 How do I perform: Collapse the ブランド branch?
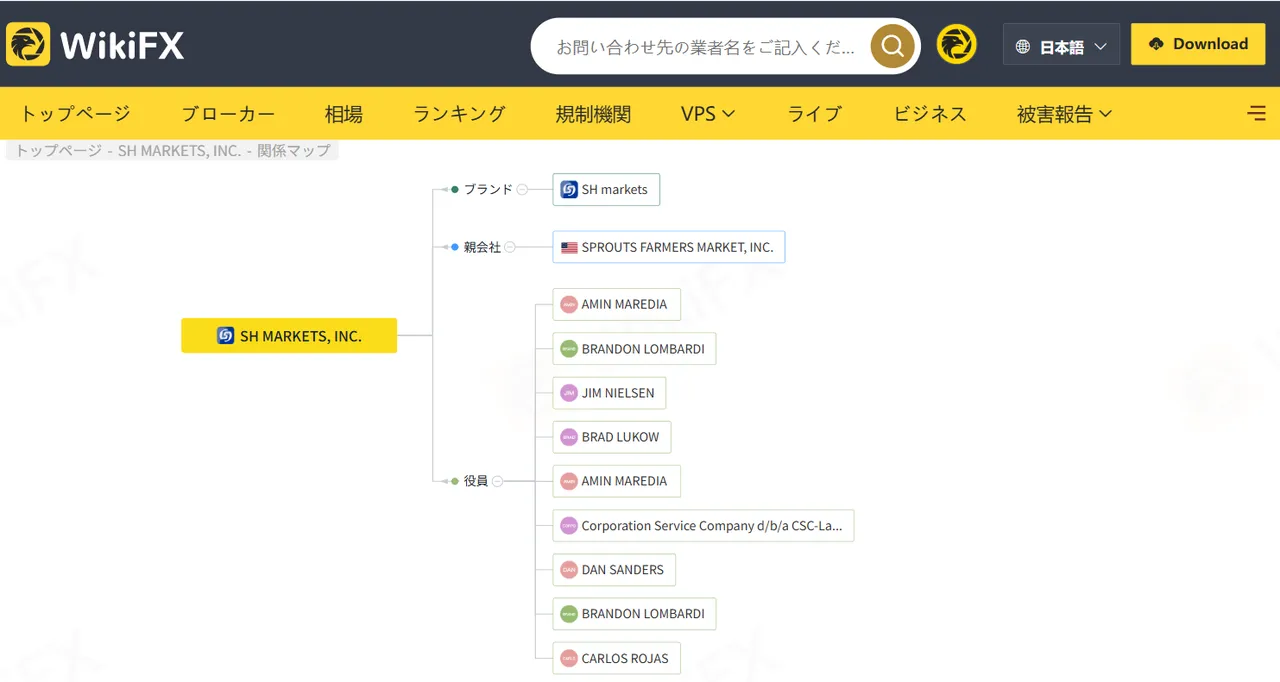tap(522, 189)
